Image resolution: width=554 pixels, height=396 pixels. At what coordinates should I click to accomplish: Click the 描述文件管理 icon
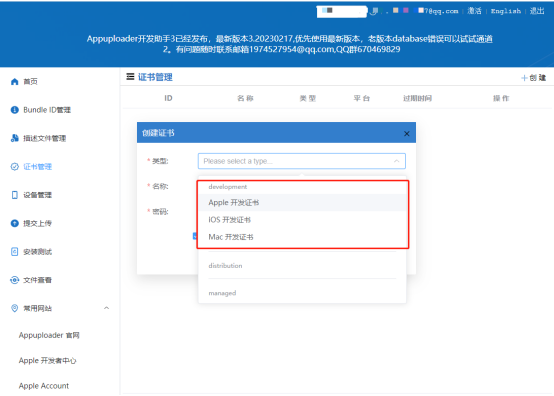[x=14, y=138]
